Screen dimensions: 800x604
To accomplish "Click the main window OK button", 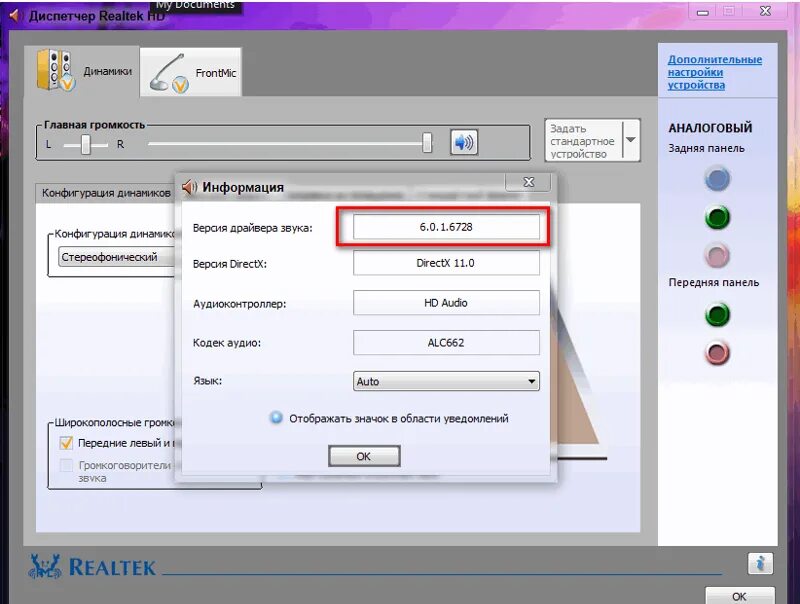I will [x=739, y=596].
